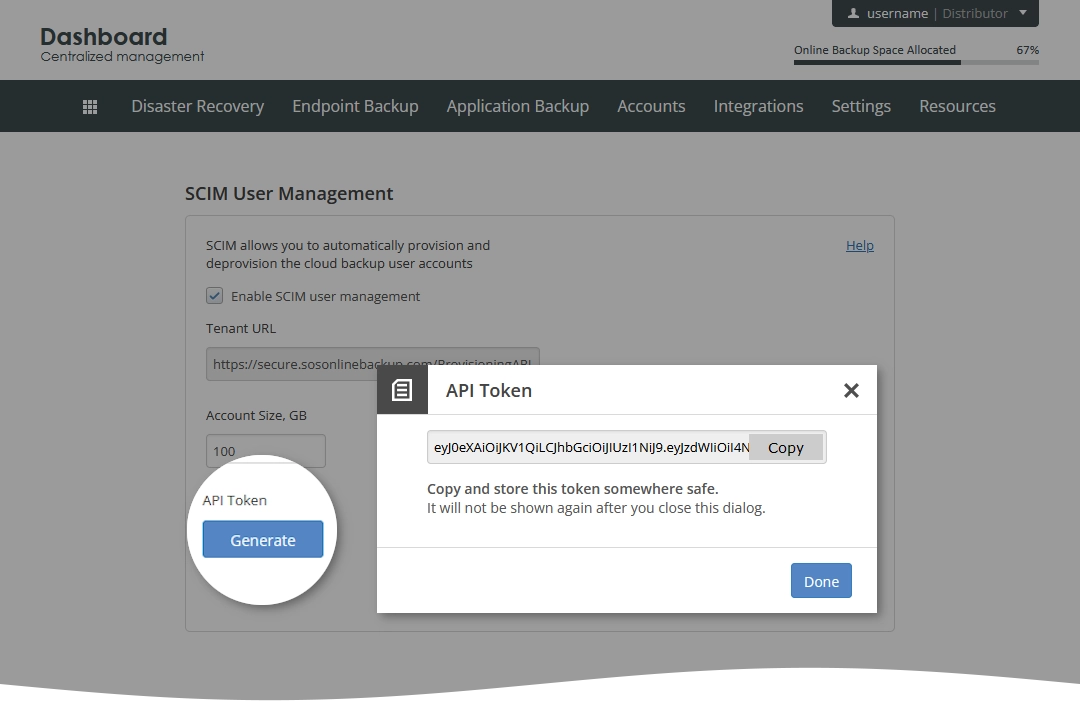The width and height of the screenshot is (1080, 701).
Task: Click the 'Copy and store this token somewhere safe.' text
Action: [x=572, y=489]
